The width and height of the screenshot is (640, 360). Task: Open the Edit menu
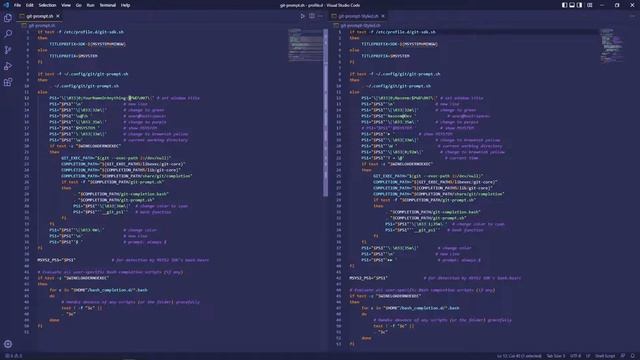coord(30,5)
